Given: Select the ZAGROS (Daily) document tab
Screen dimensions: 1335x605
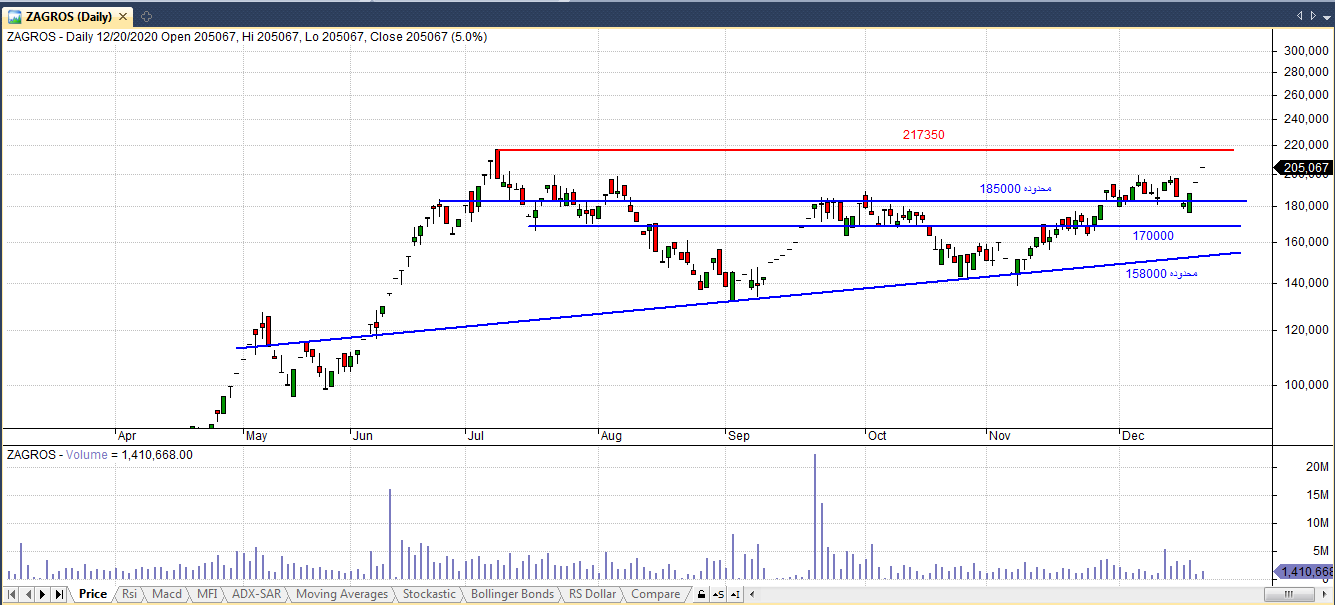Looking at the screenshot, I should pyautogui.click(x=68, y=16).
